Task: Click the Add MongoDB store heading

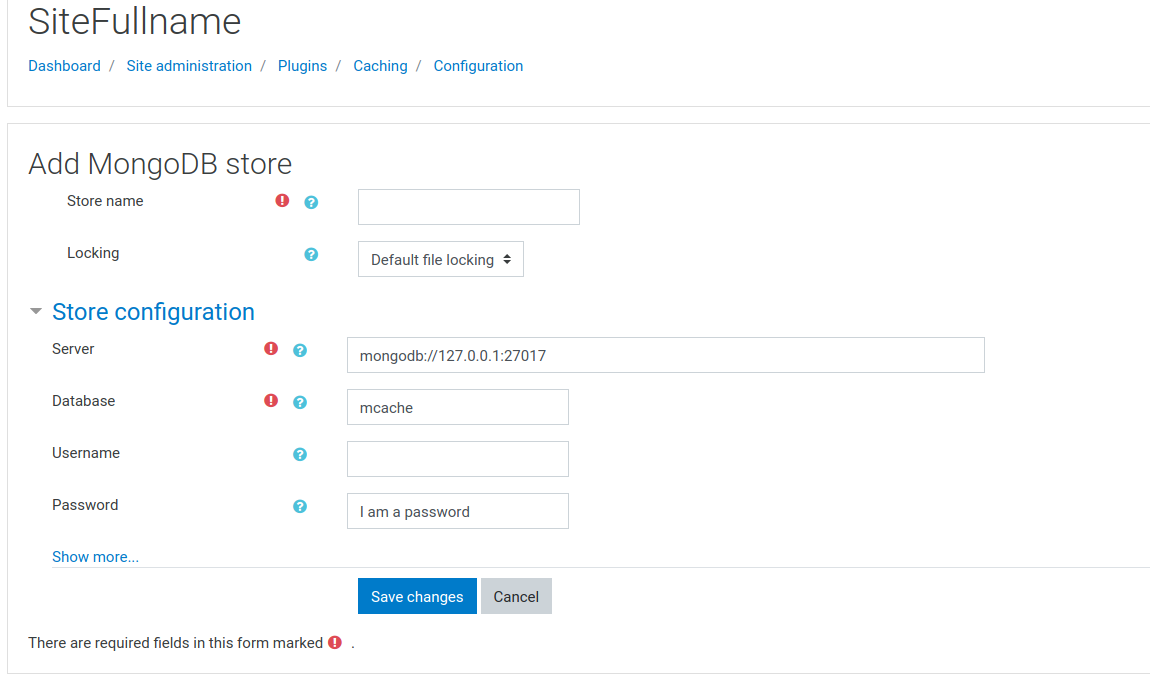Action: point(160,164)
